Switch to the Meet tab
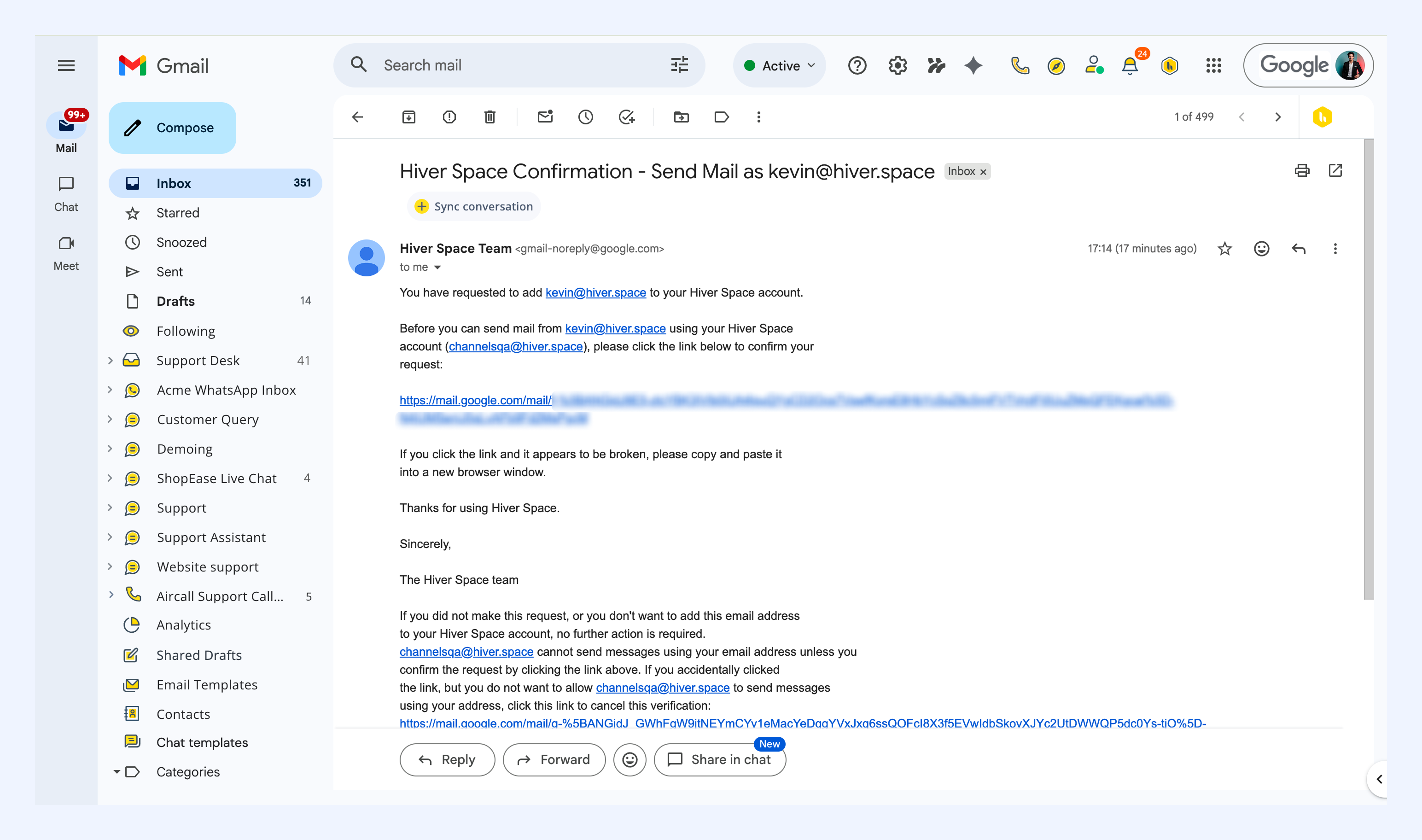 (66, 253)
